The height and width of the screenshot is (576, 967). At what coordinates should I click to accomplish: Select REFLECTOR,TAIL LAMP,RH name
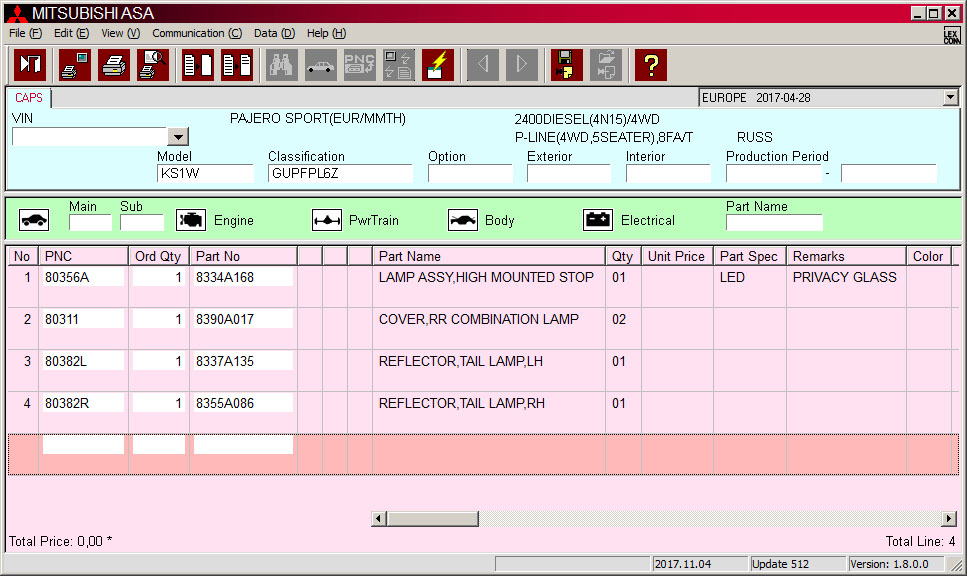point(462,403)
